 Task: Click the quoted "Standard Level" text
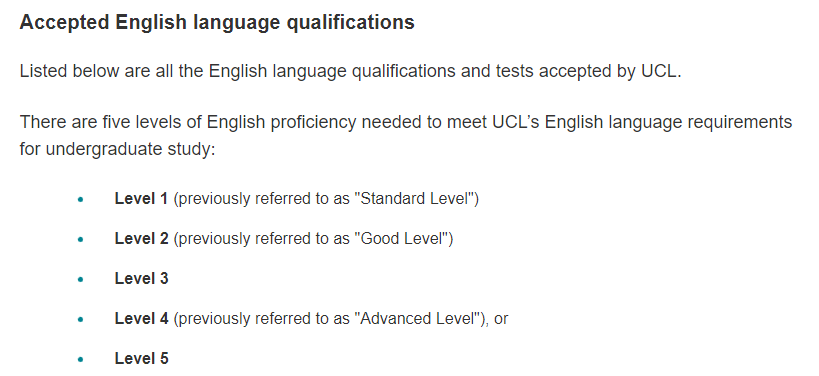pos(414,198)
